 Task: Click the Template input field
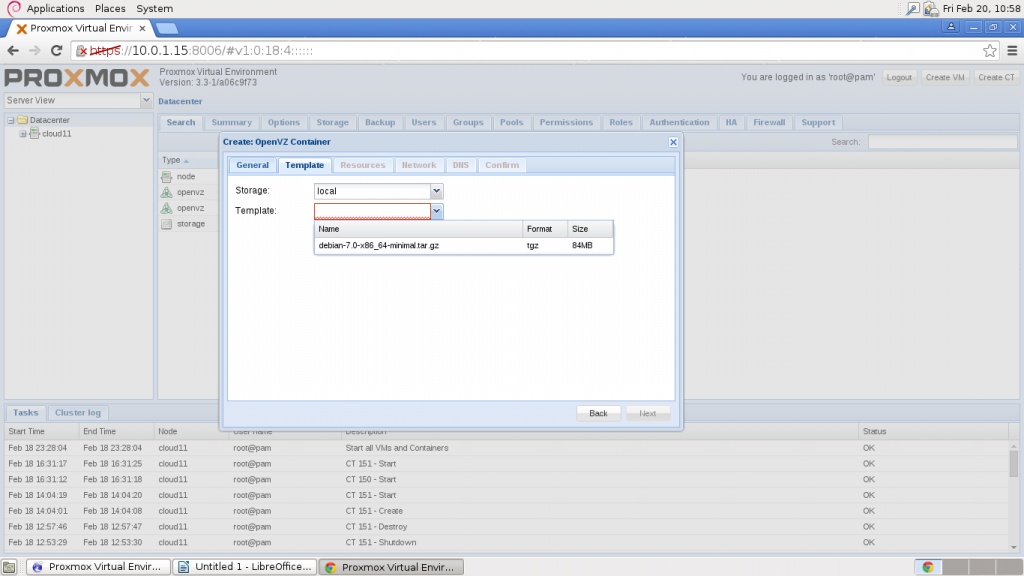tap(372, 211)
